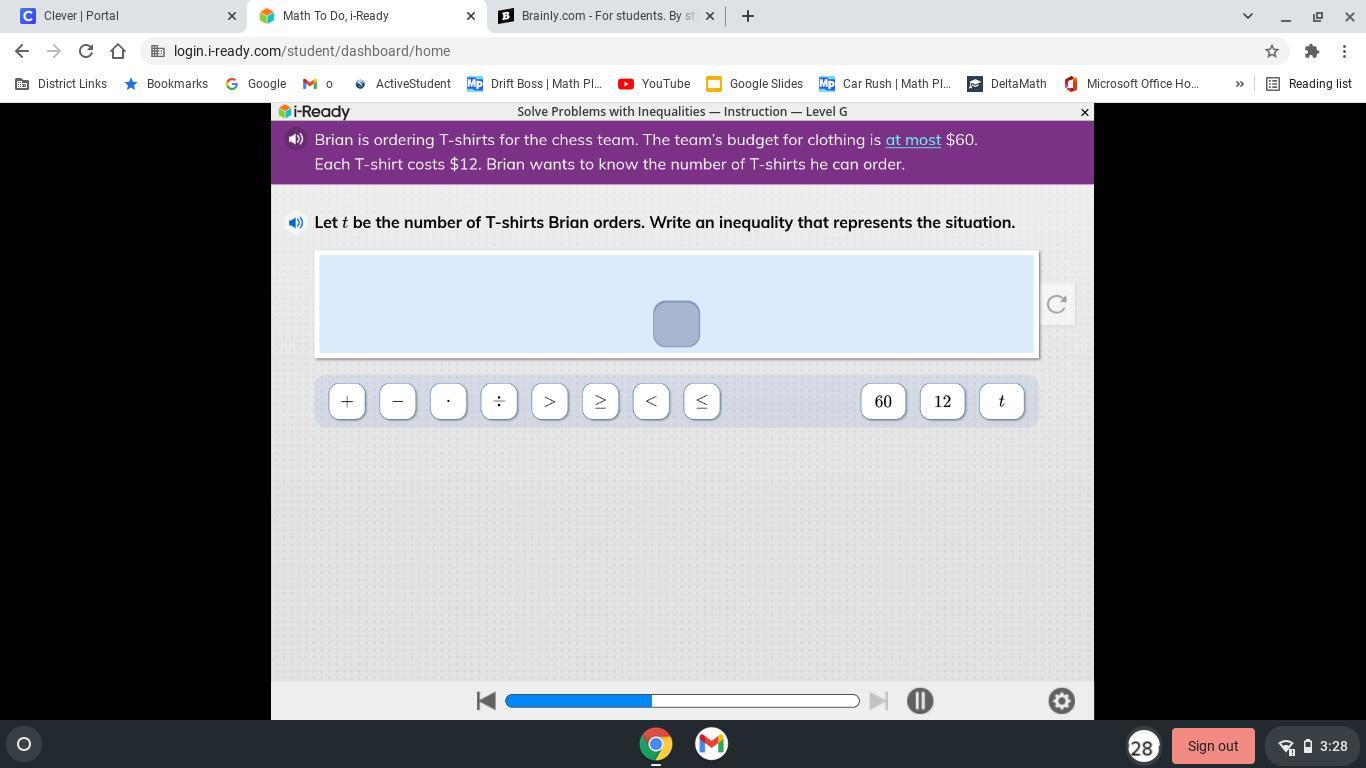Open the Microsoft Office Home bookmark

click(1132, 84)
